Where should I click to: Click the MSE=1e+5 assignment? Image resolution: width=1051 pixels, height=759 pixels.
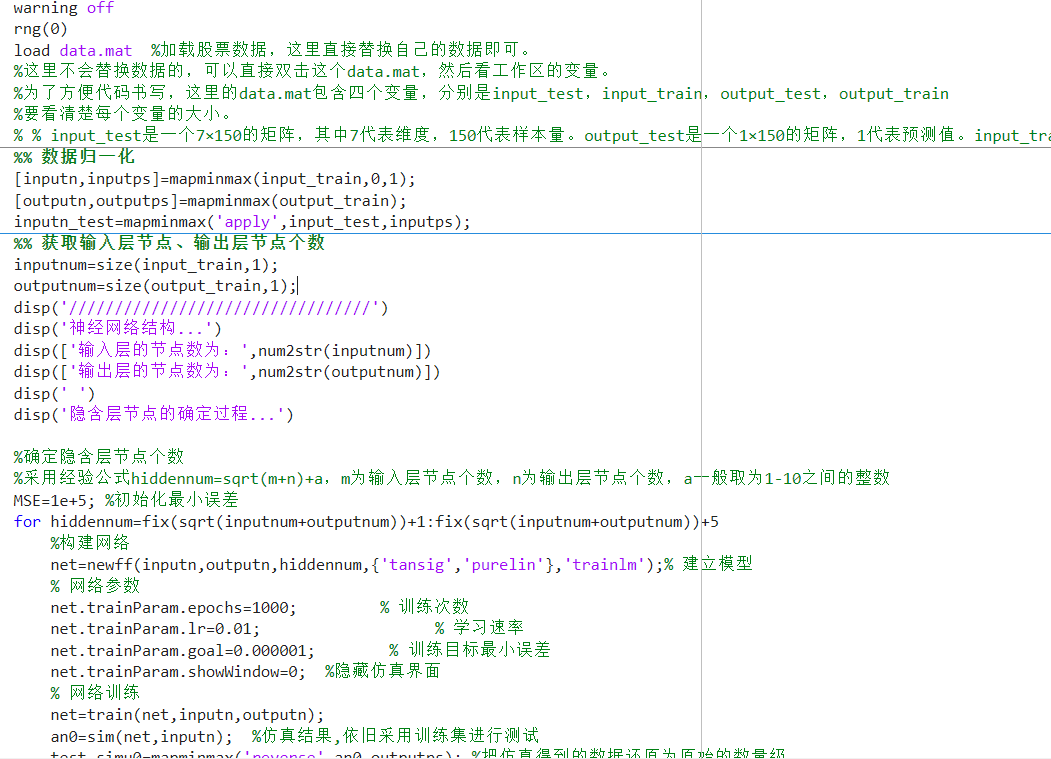click(x=54, y=499)
